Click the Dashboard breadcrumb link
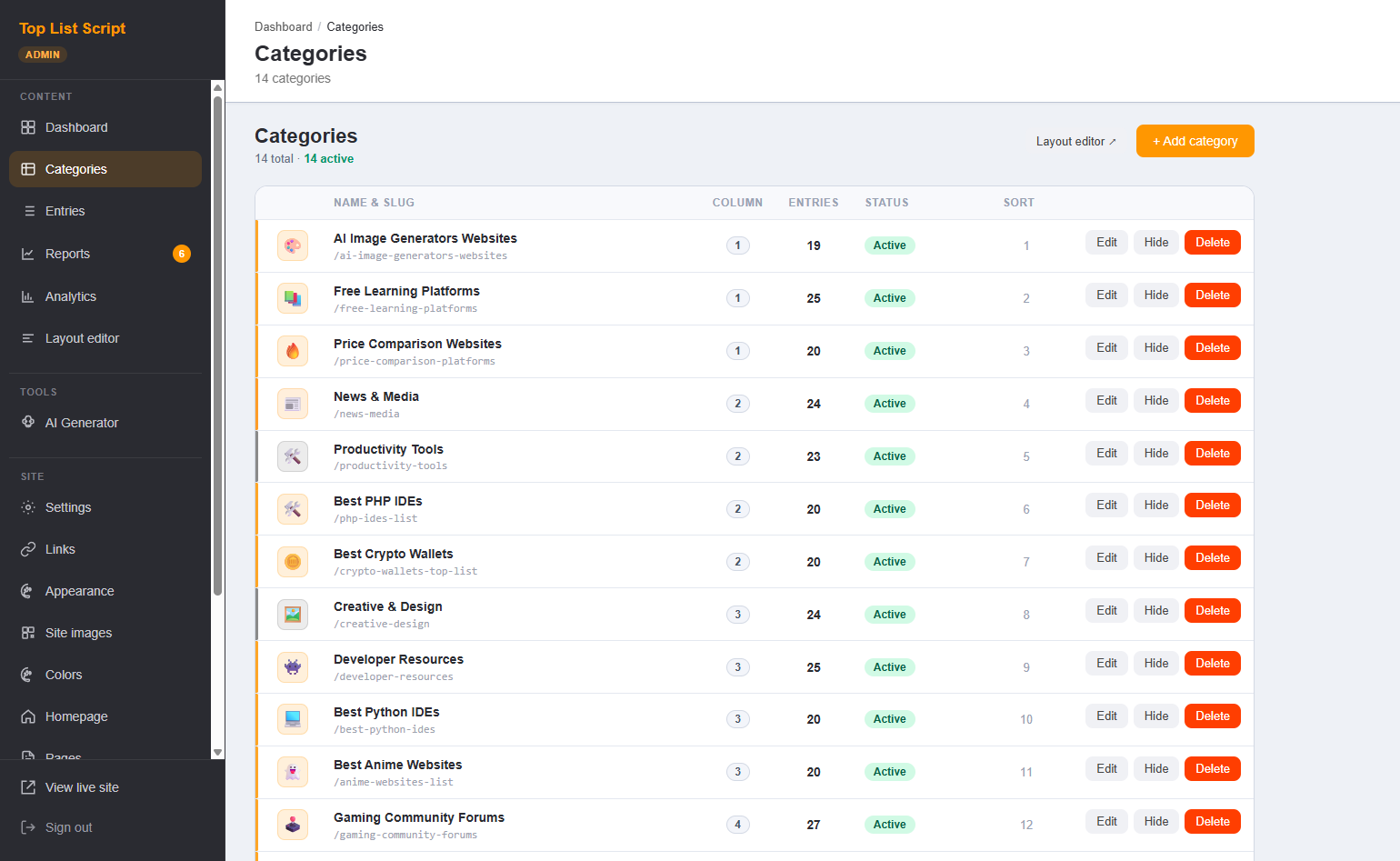Viewport: 1400px width, 861px height. (x=284, y=26)
